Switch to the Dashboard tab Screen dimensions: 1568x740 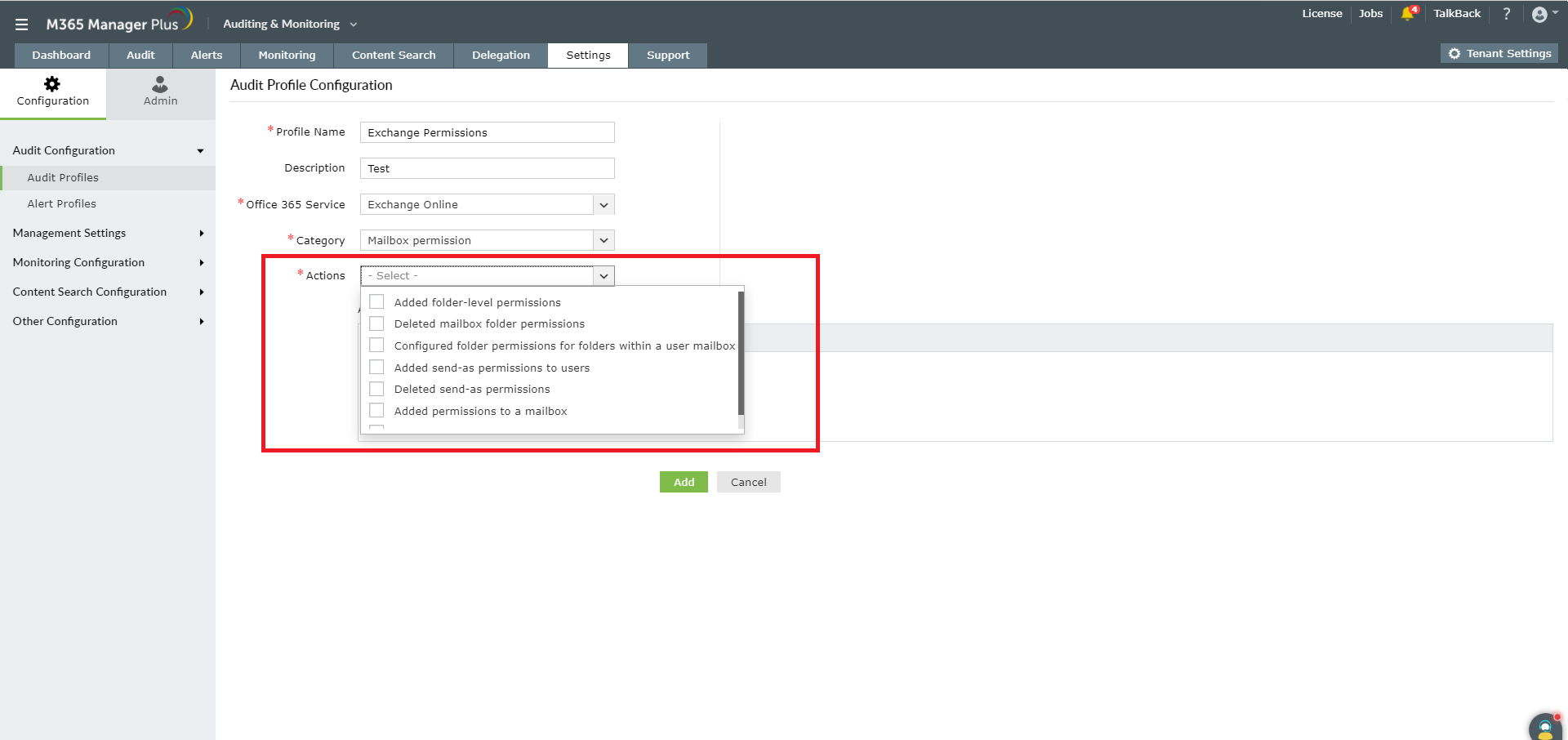pyautogui.click(x=61, y=55)
